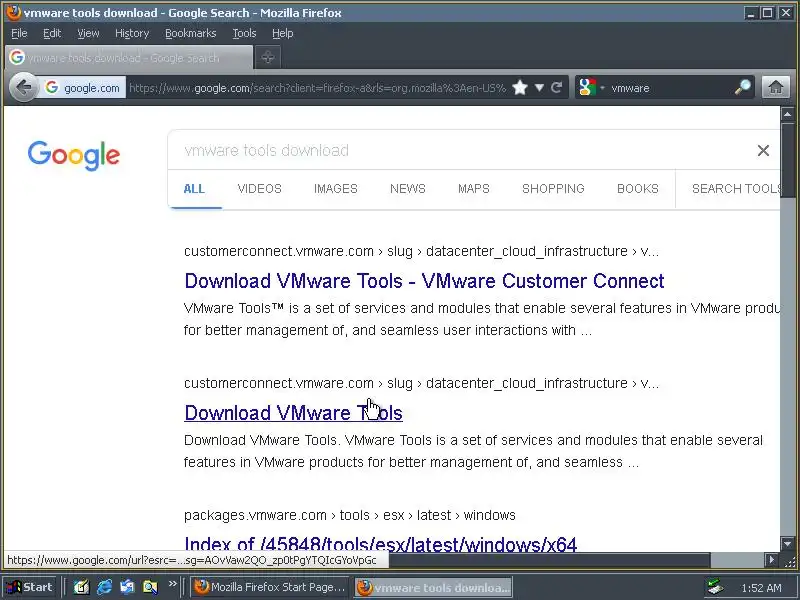Switch to the VIDEOS results tab
Image resolution: width=800 pixels, height=600 pixels.
259,189
